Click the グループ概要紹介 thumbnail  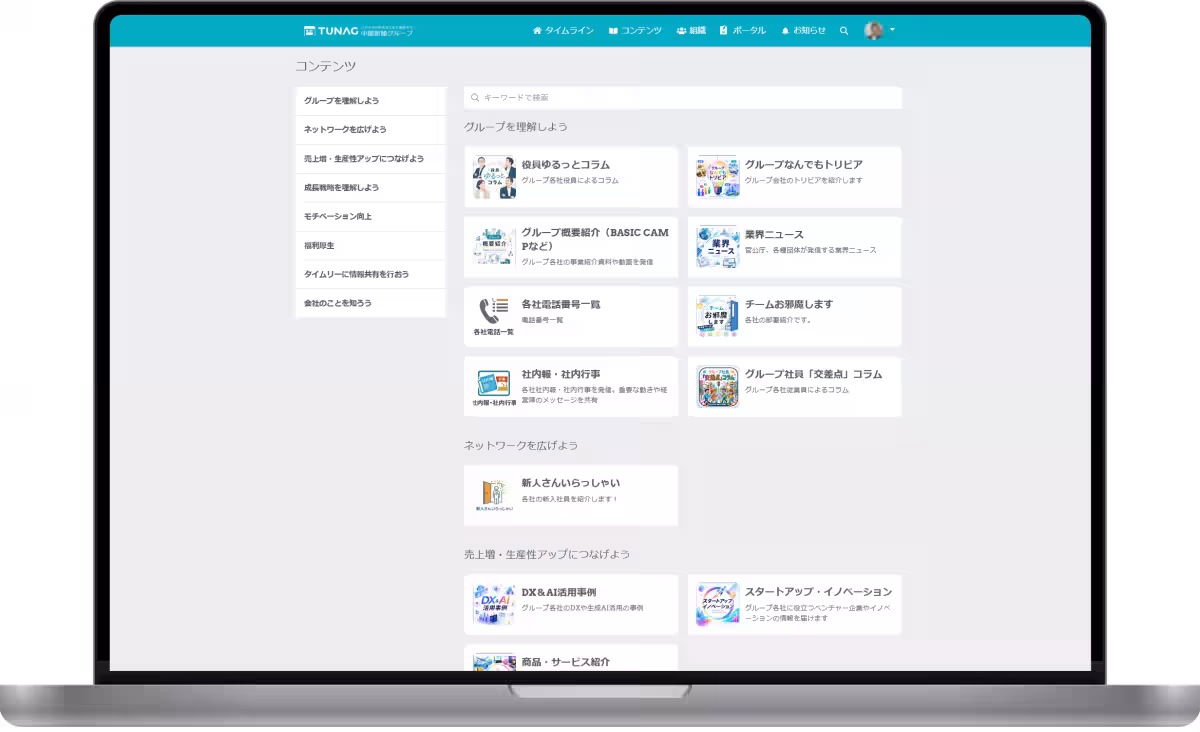pyautogui.click(x=494, y=247)
